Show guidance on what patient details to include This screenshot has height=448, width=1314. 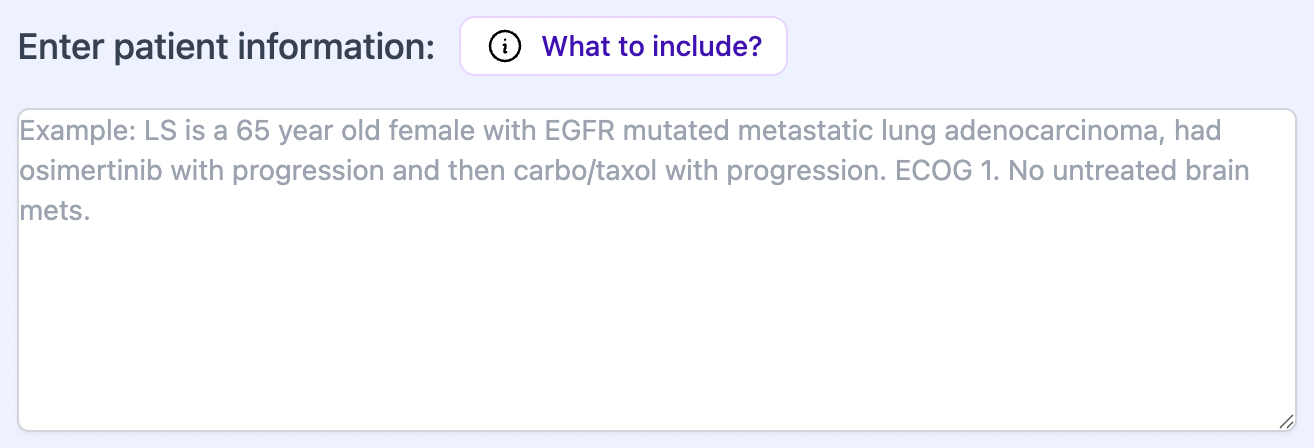[x=623, y=46]
